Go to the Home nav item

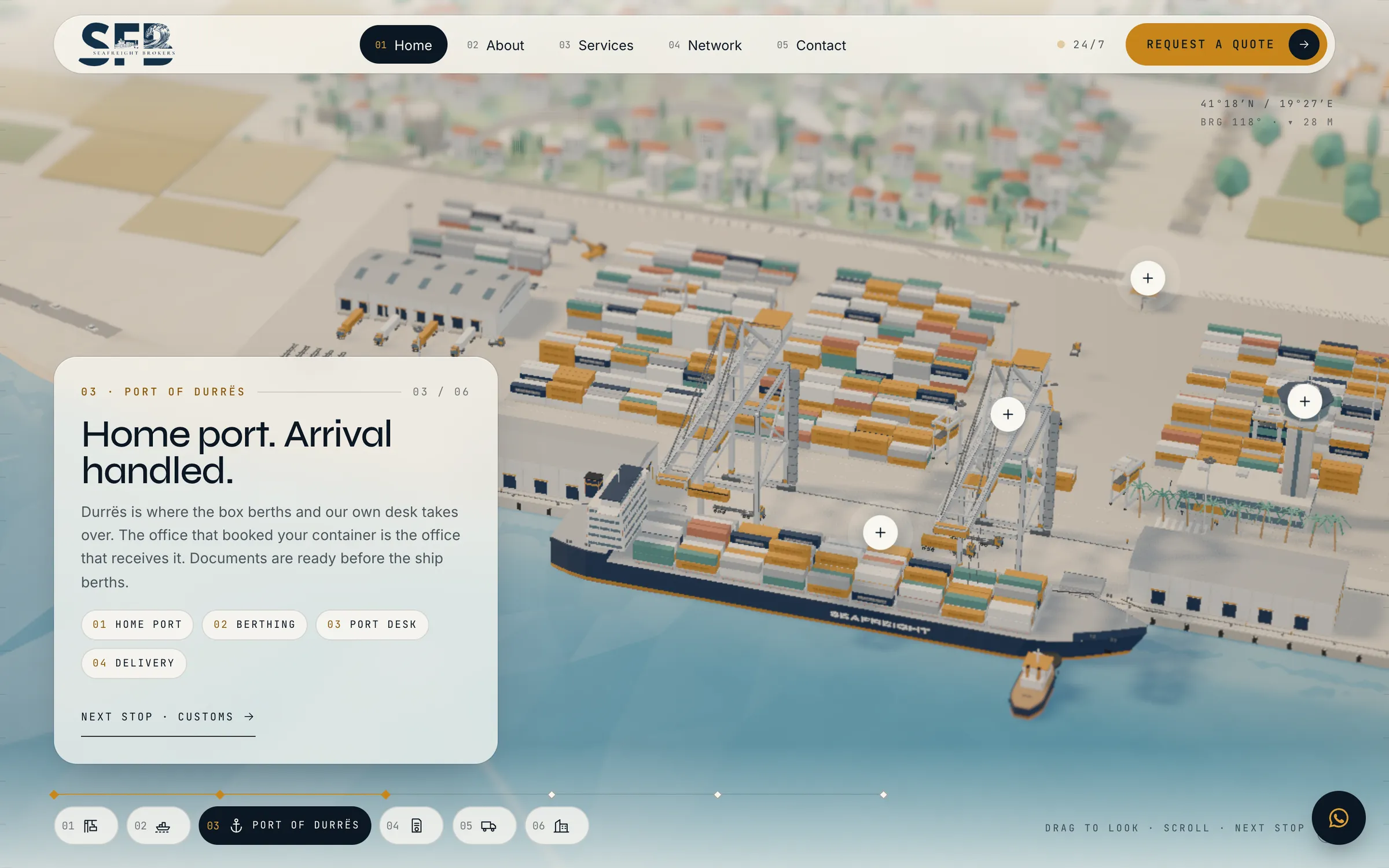point(403,45)
